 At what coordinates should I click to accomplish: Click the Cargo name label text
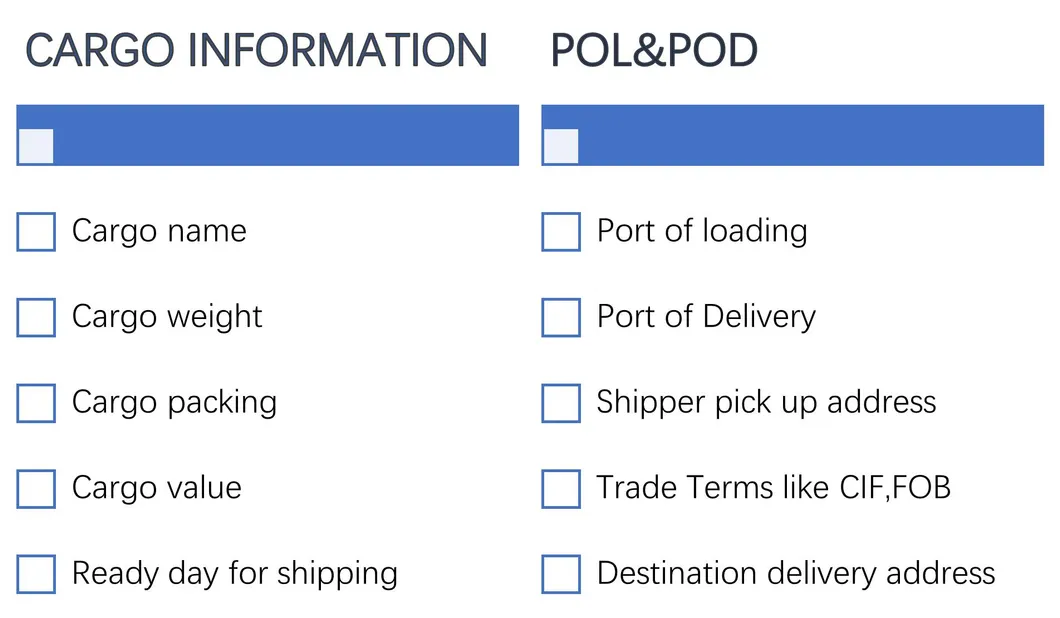pos(159,232)
